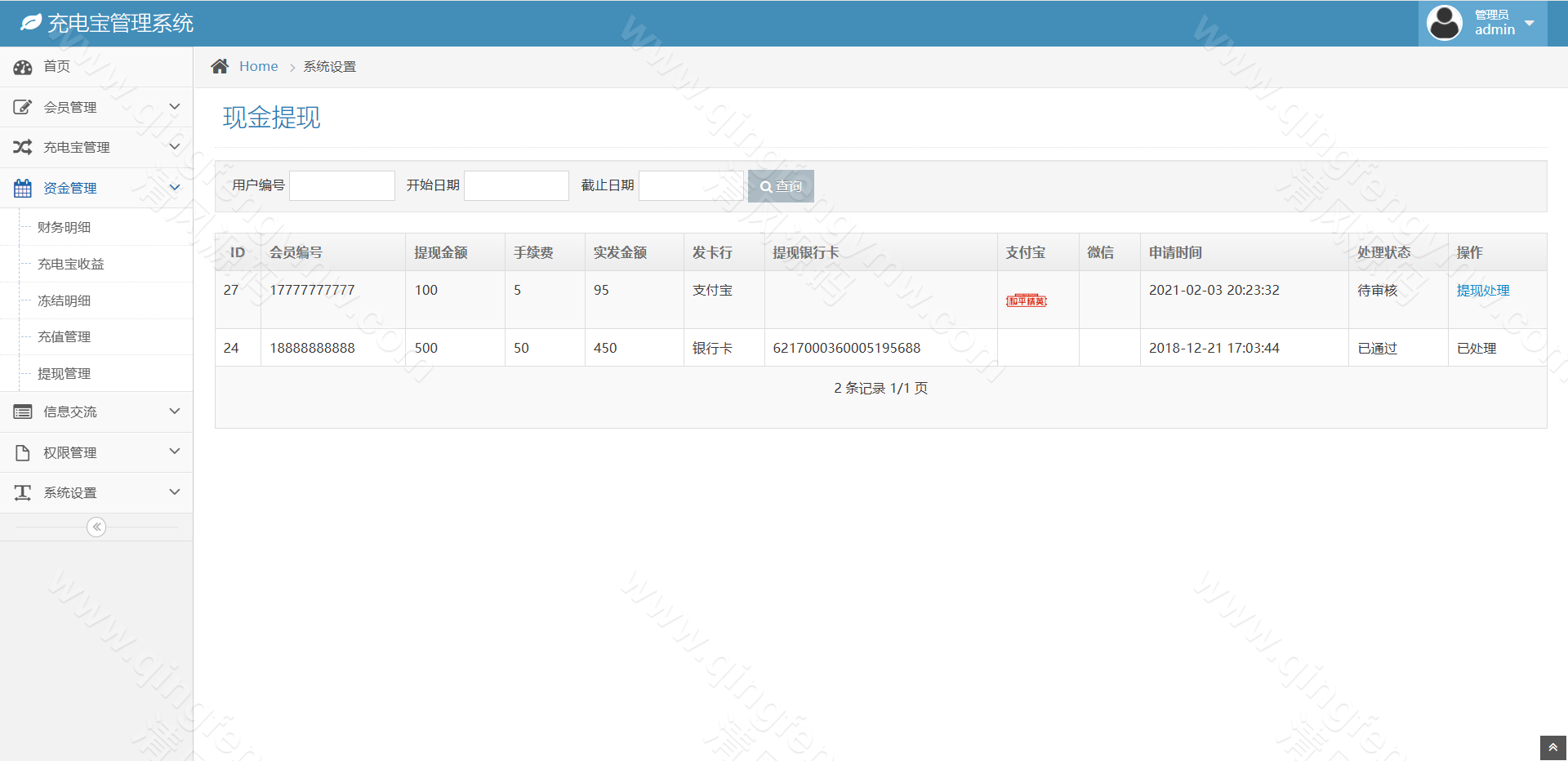Image resolution: width=1568 pixels, height=761 pixels.
Task: Open 充电宝管理 via its shuffle icon
Action: (22, 146)
